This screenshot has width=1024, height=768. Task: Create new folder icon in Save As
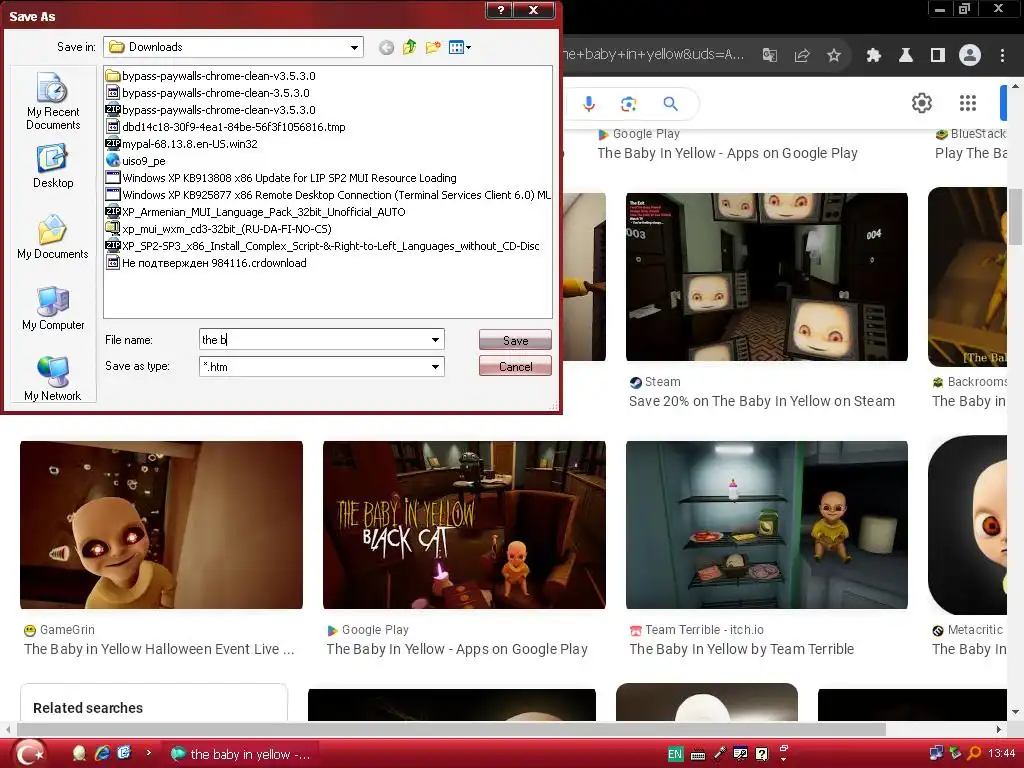coord(432,47)
